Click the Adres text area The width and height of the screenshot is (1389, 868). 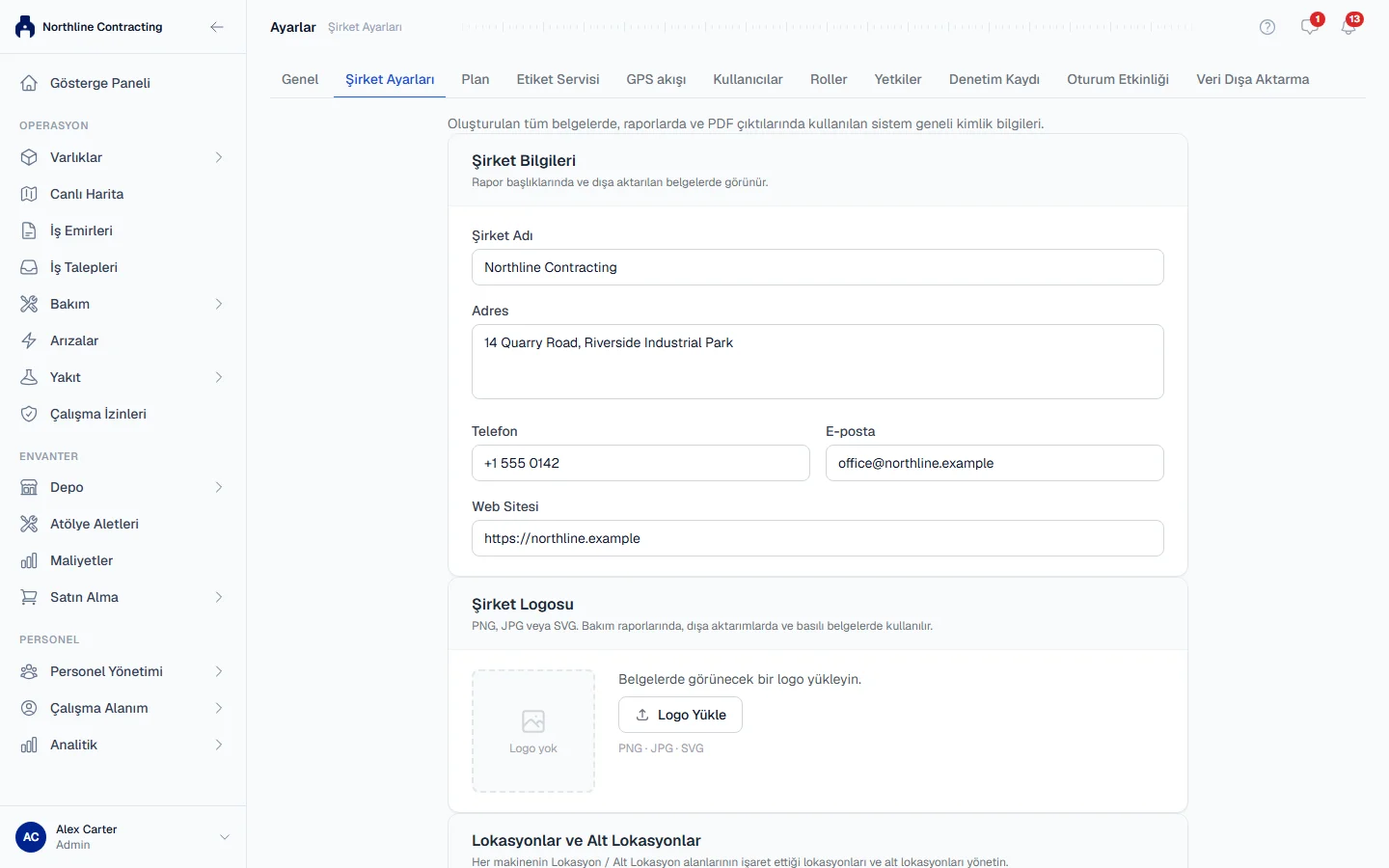click(818, 362)
